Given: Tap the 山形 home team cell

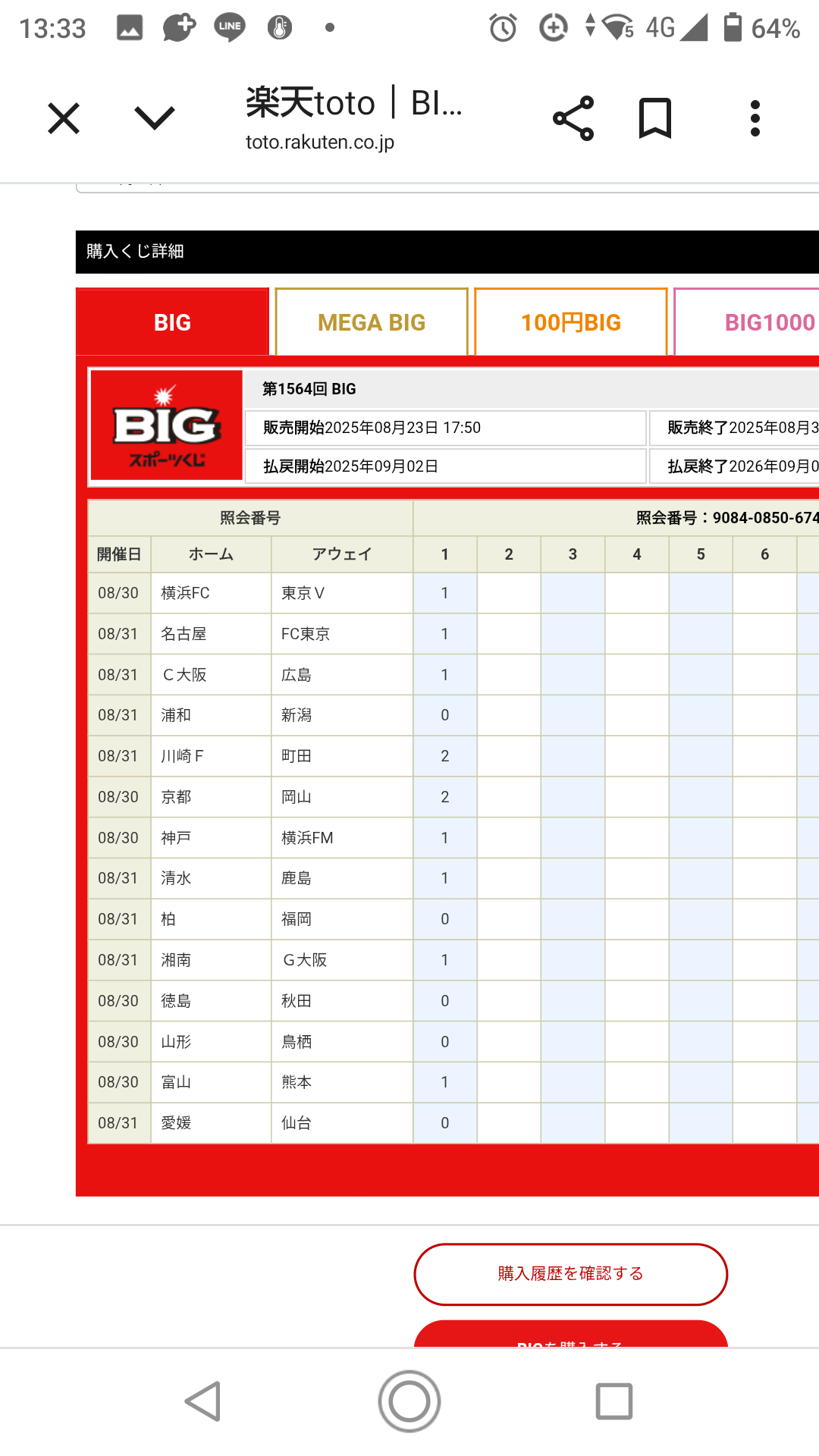Looking at the screenshot, I should coord(211,1042).
